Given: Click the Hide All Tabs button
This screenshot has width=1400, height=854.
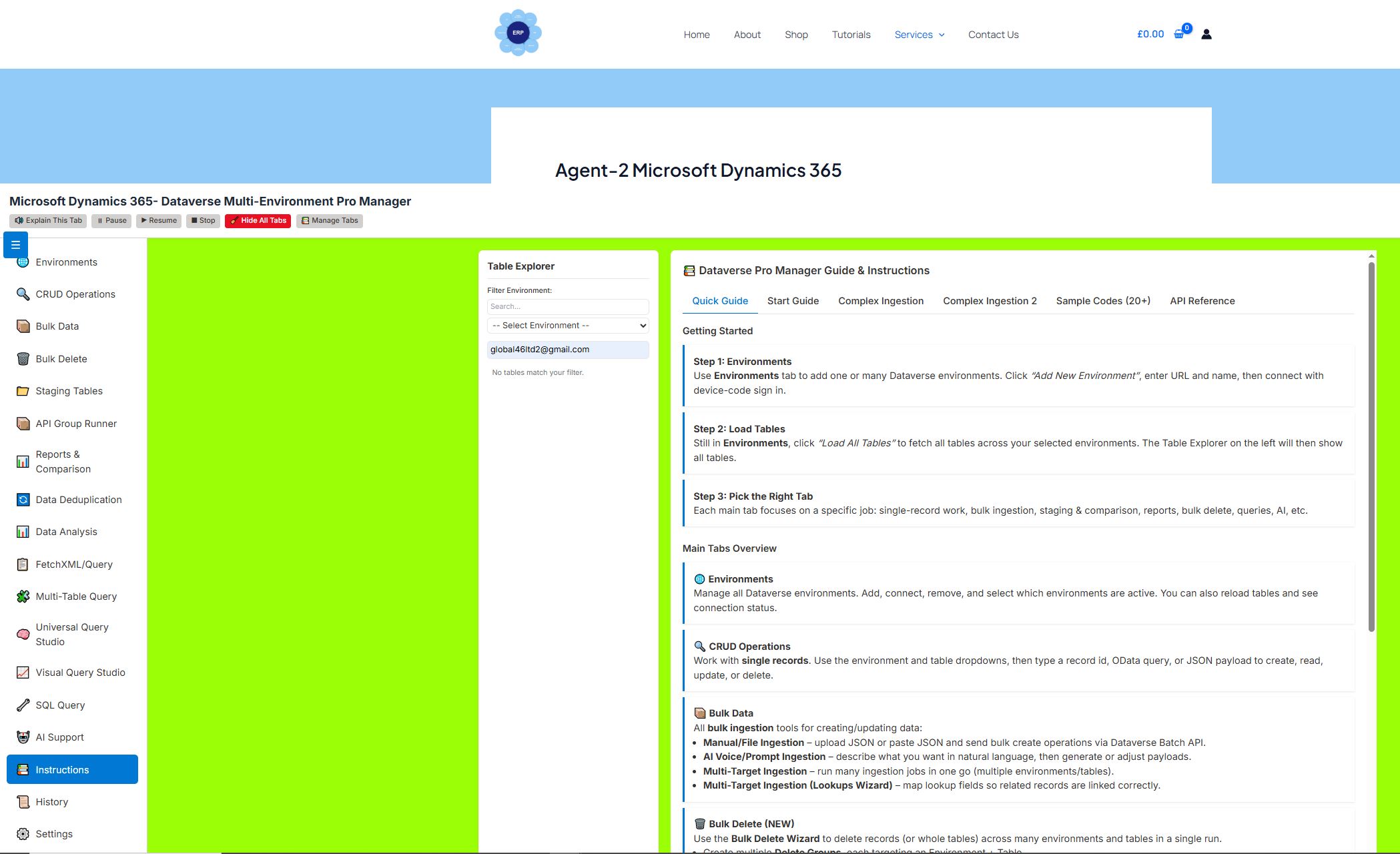Looking at the screenshot, I should click(x=258, y=220).
